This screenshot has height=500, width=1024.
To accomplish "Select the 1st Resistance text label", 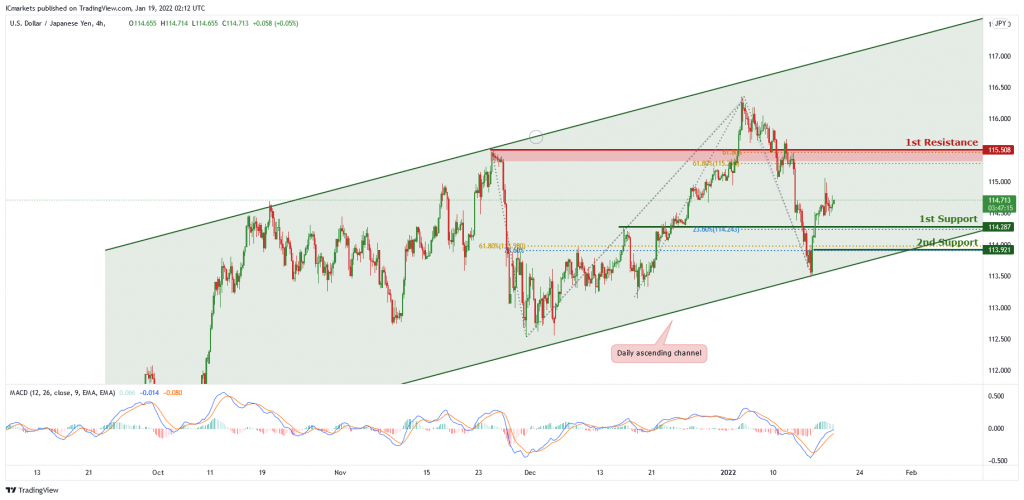I will pyautogui.click(x=941, y=142).
